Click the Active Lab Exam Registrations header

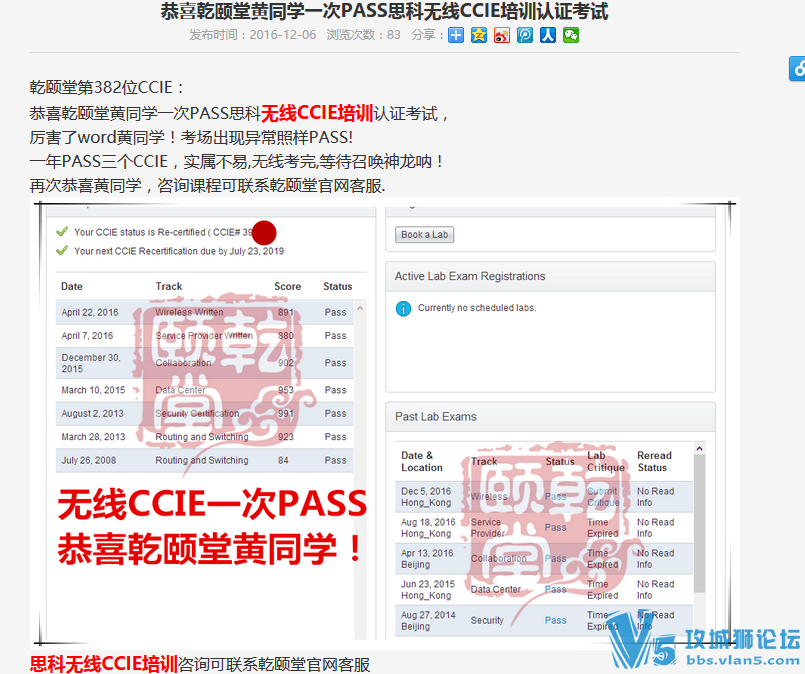click(x=550, y=276)
